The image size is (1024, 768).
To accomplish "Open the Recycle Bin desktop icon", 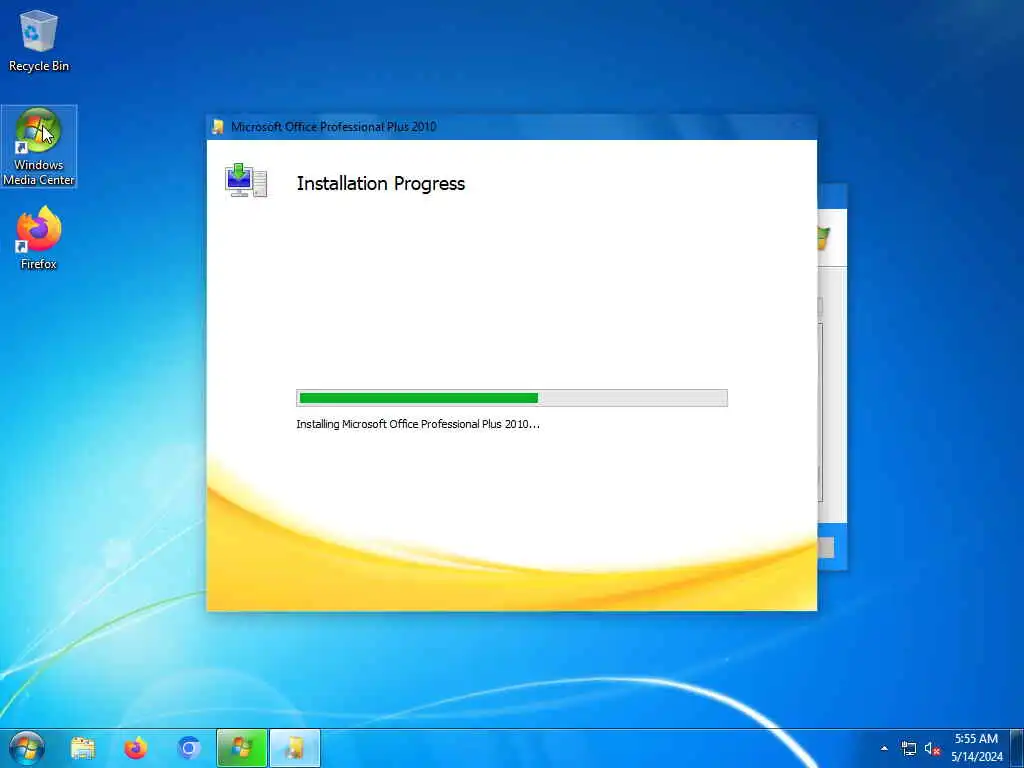I will [39, 40].
